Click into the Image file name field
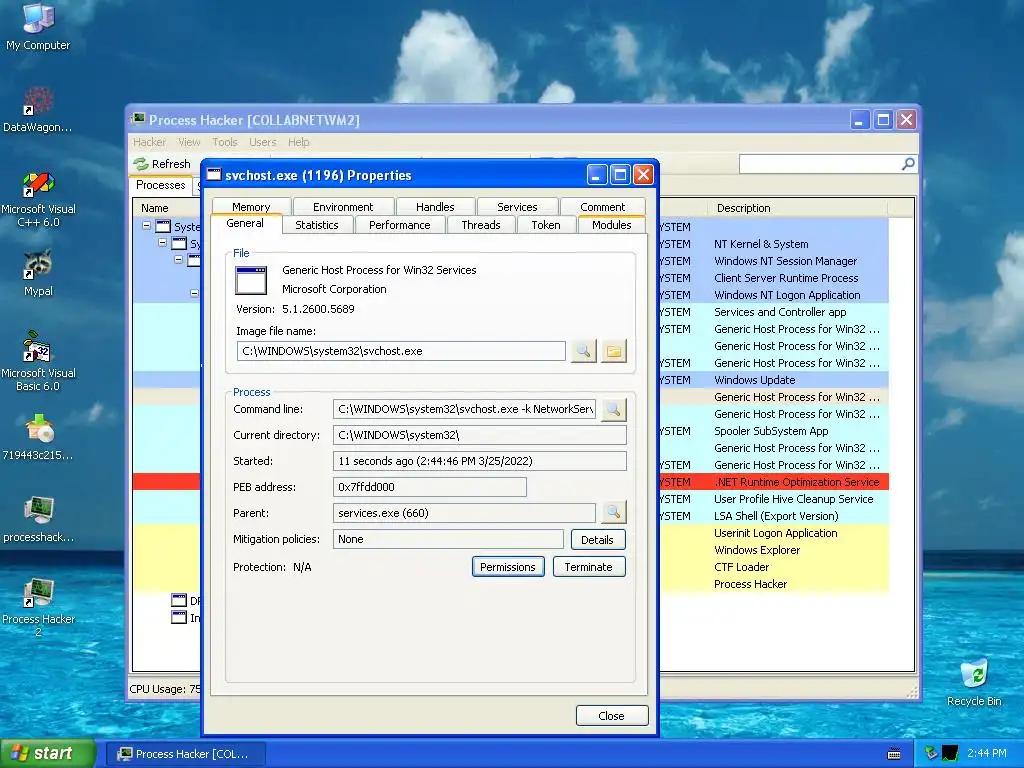1024x768 pixels. click(401, 351)
